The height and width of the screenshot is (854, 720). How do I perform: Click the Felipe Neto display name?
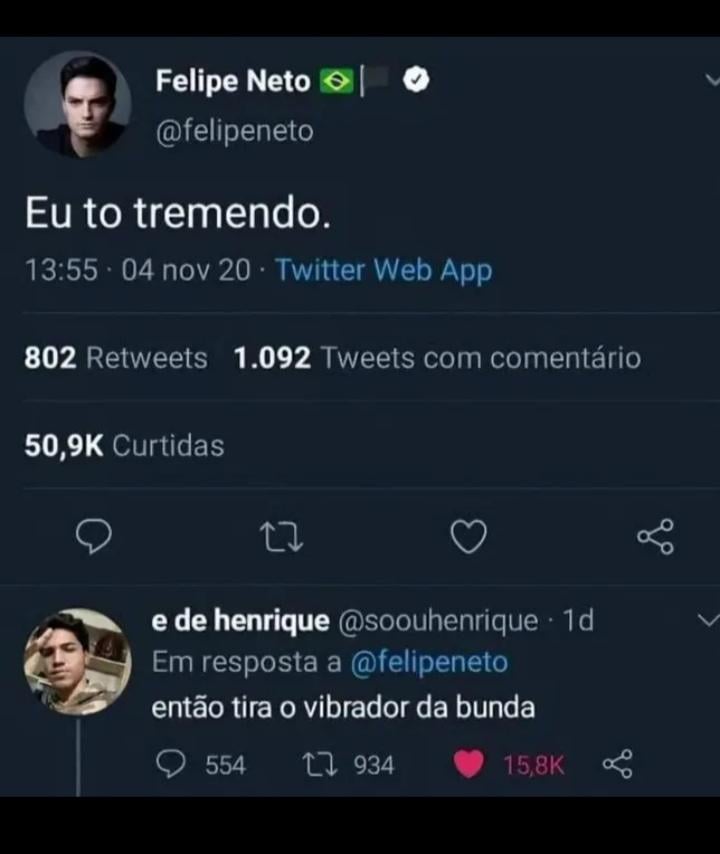pos(233,82)
